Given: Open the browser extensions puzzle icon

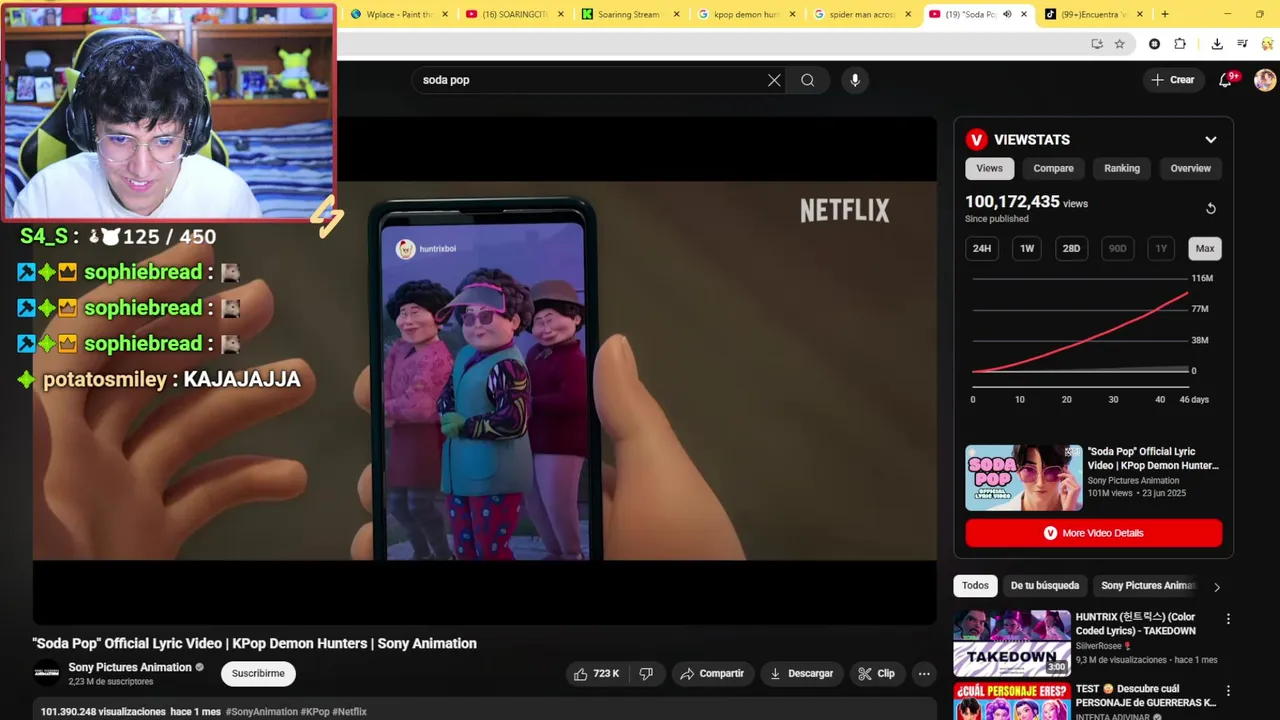Looking at the screenshot, I should 1180,44.
